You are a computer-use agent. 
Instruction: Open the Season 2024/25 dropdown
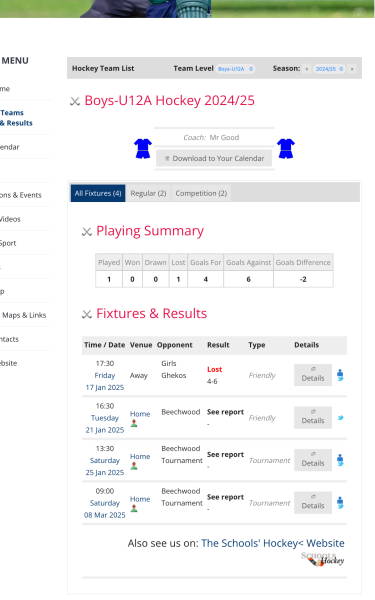pos(329,69)
